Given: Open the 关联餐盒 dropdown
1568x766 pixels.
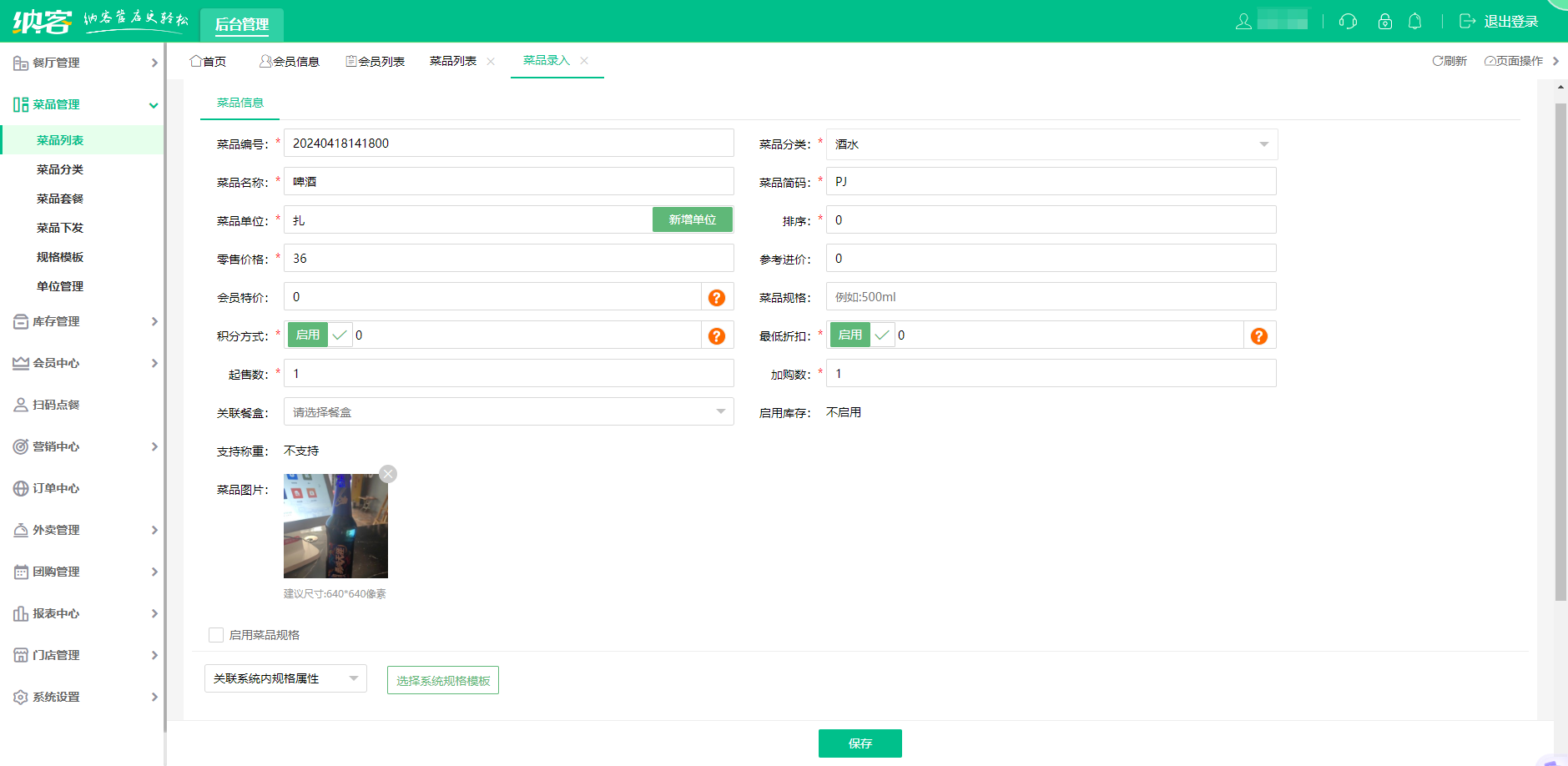Looking at the screenshot, I should point(509,412).
